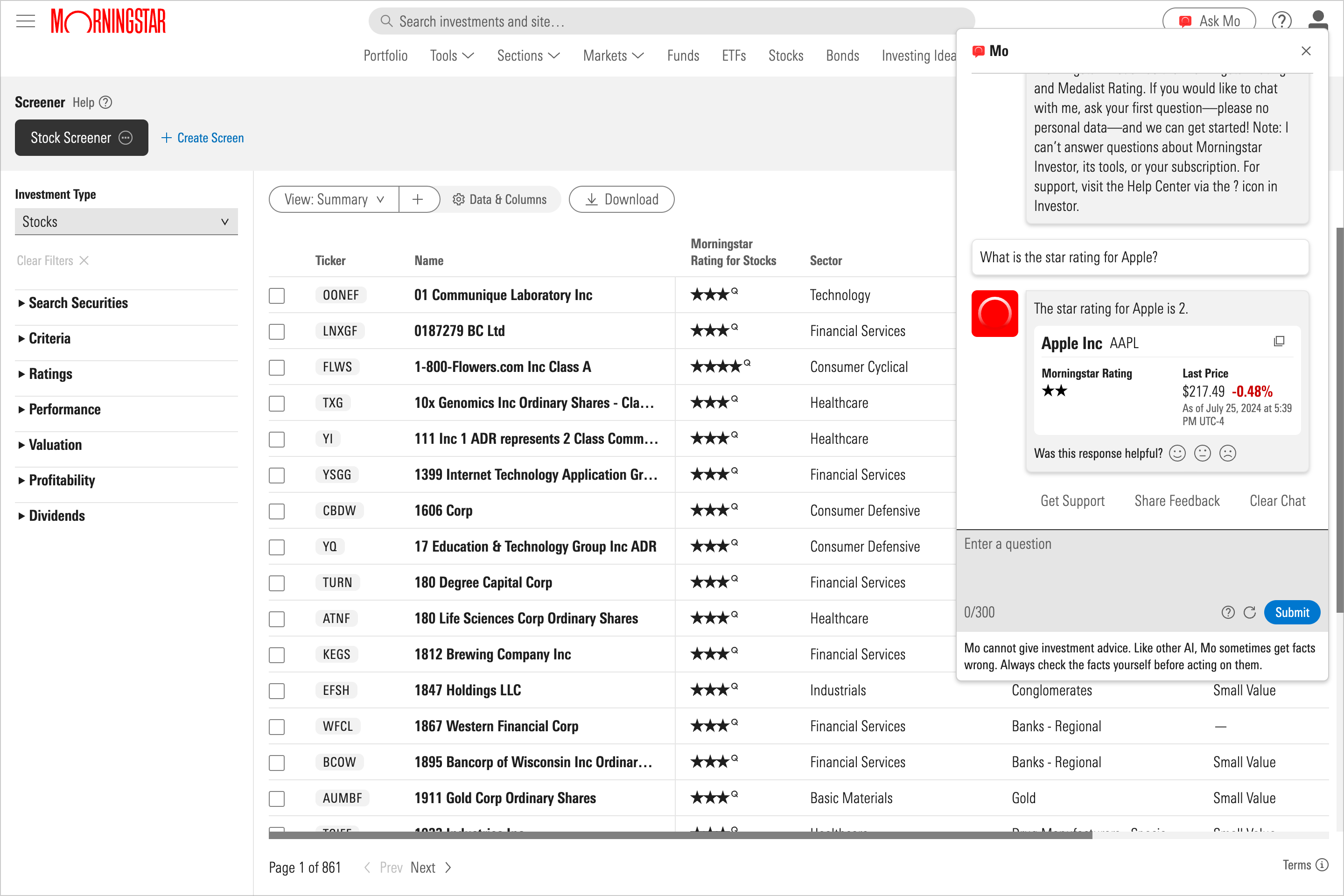Select the 1812 Brewing Company checkbox
Image resolution: width=1344 pixels, height=896 pixels.
(x=277, y=655)
